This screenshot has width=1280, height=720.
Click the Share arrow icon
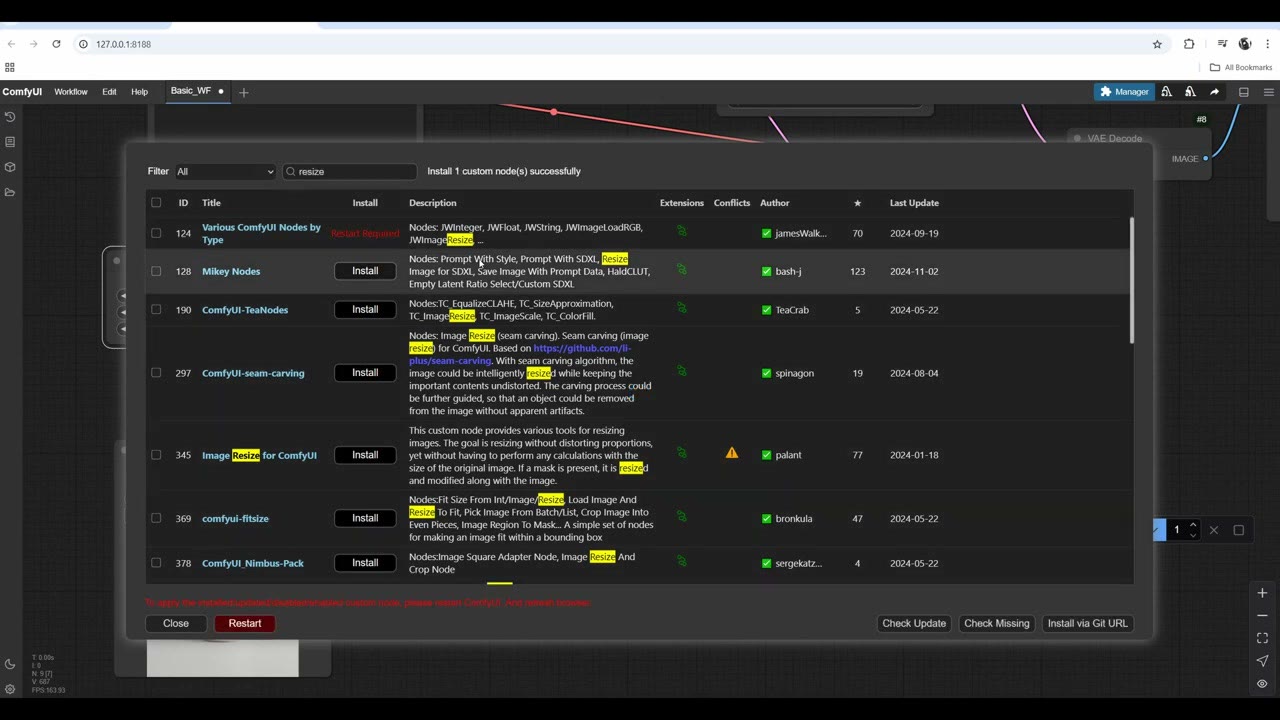(x=1214, y=92)
